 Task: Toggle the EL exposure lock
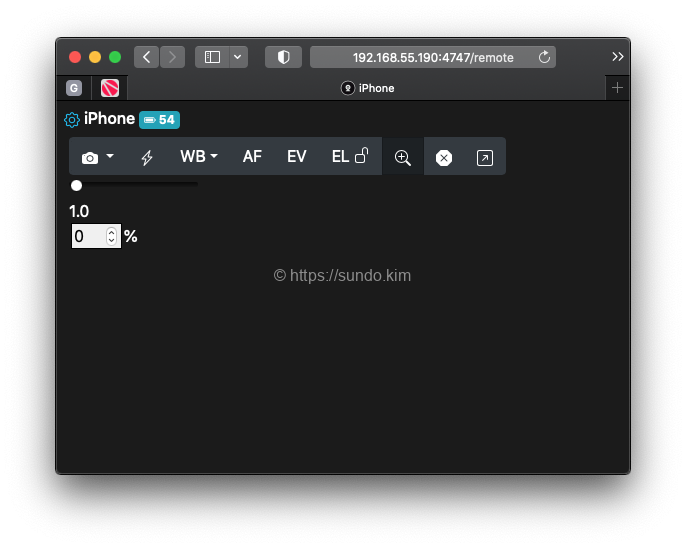coord(350,157)
